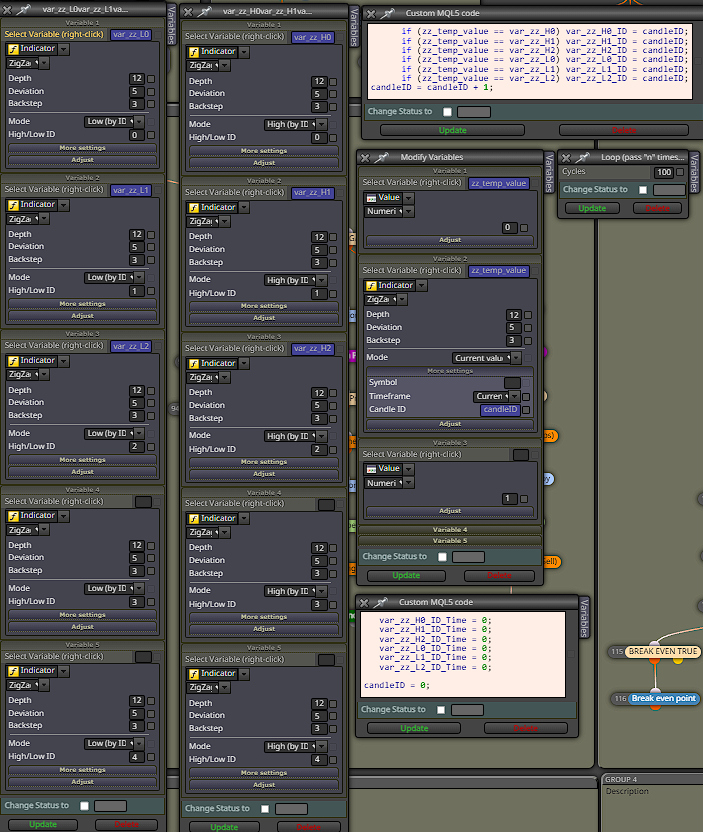Screen dimensions: 703x832
Task: Click pin icon of bottom Custom MQL5 code panel
Action: point(381,602)
